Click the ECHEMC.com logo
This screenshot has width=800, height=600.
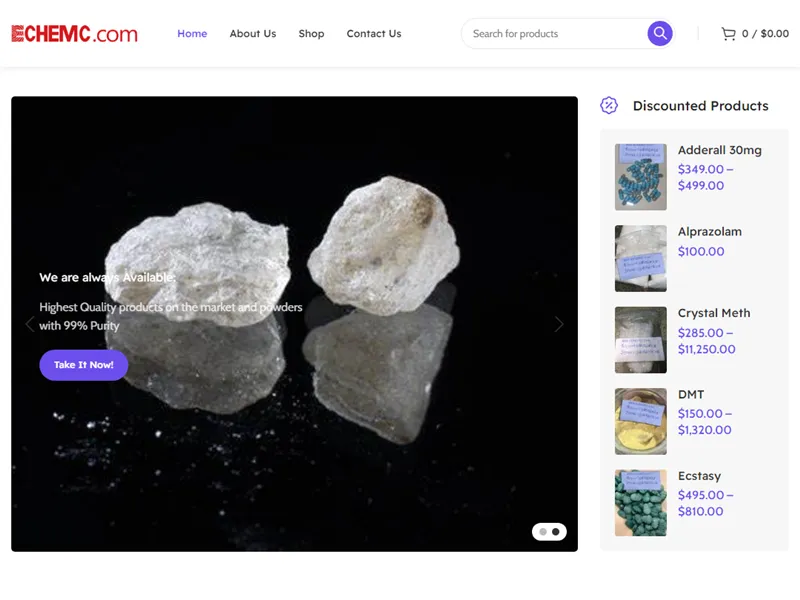[x=75, y=33]
